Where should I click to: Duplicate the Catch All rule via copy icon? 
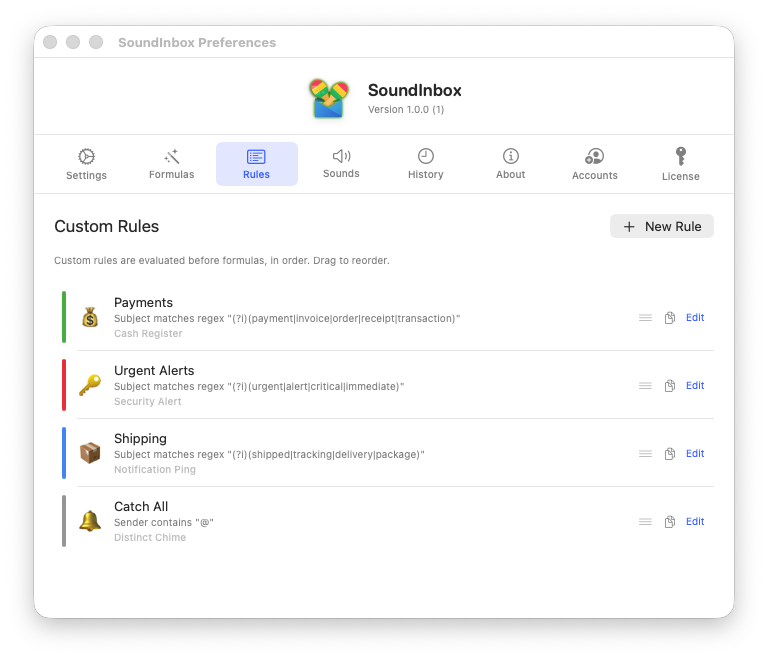[x=670, y=522]
